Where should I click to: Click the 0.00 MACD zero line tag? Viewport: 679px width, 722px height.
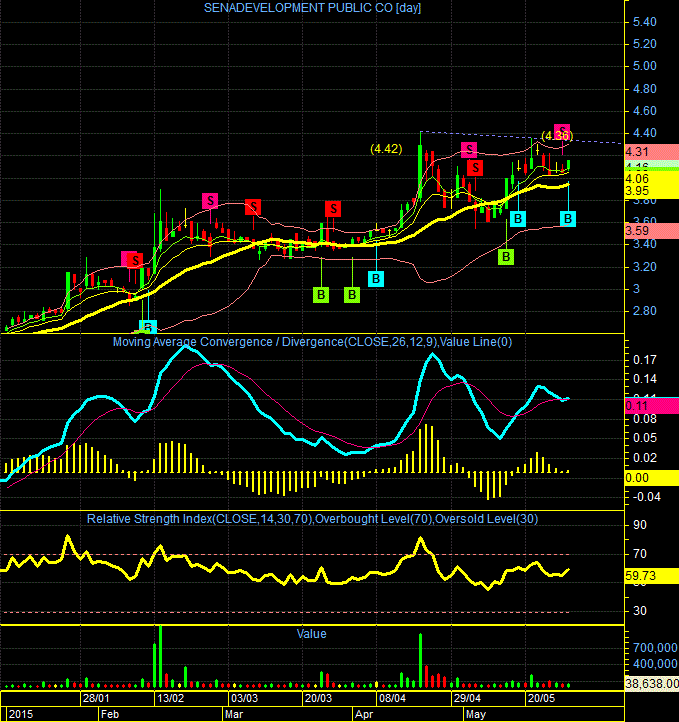[x=651, y=477]
